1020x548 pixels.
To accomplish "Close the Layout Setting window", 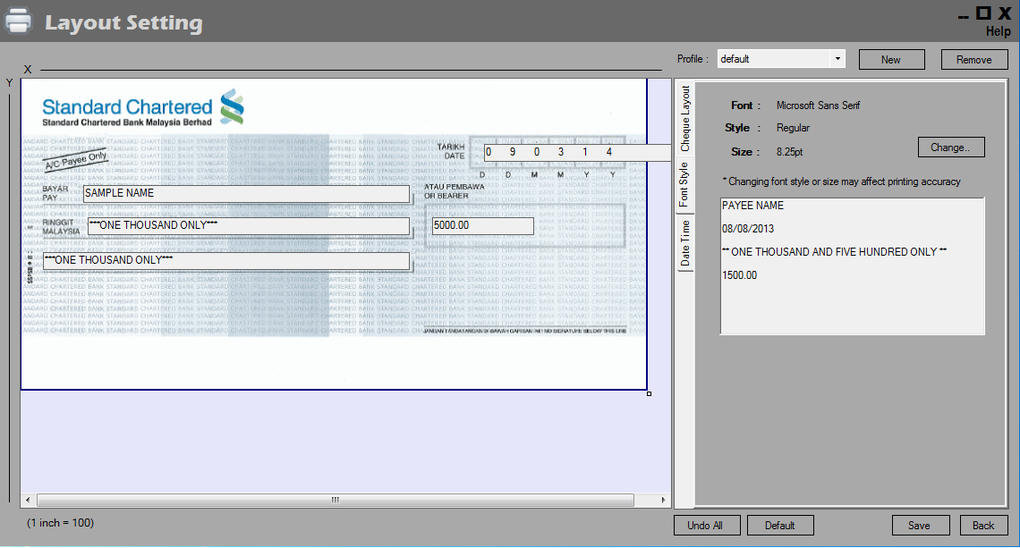I will 1004,13.
